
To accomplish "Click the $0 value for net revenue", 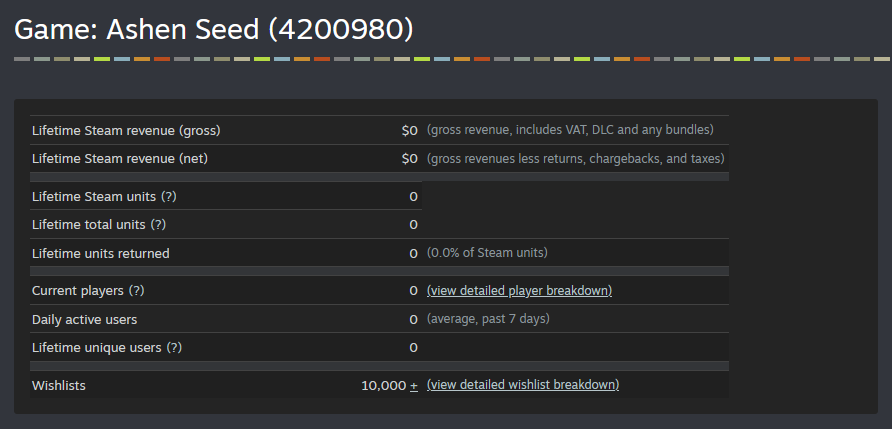I will (409, 158).
